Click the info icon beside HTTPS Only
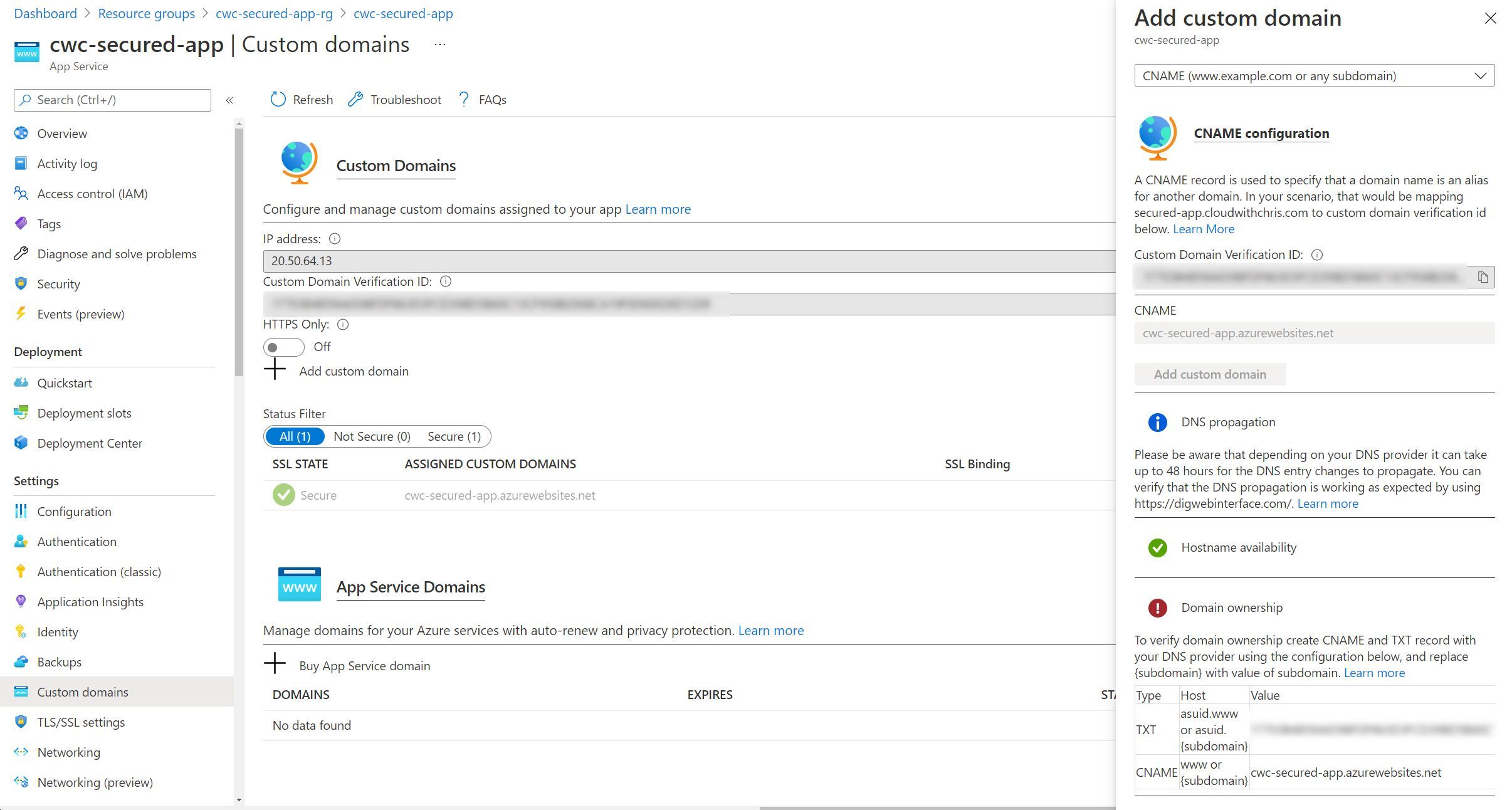The height and width of the screenshot is (810, 1512). click(342, 324)
